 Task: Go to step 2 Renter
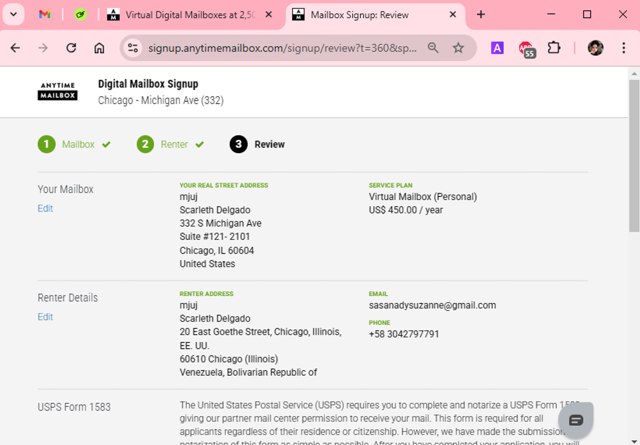pyautogui.click(x=171, y=145)
